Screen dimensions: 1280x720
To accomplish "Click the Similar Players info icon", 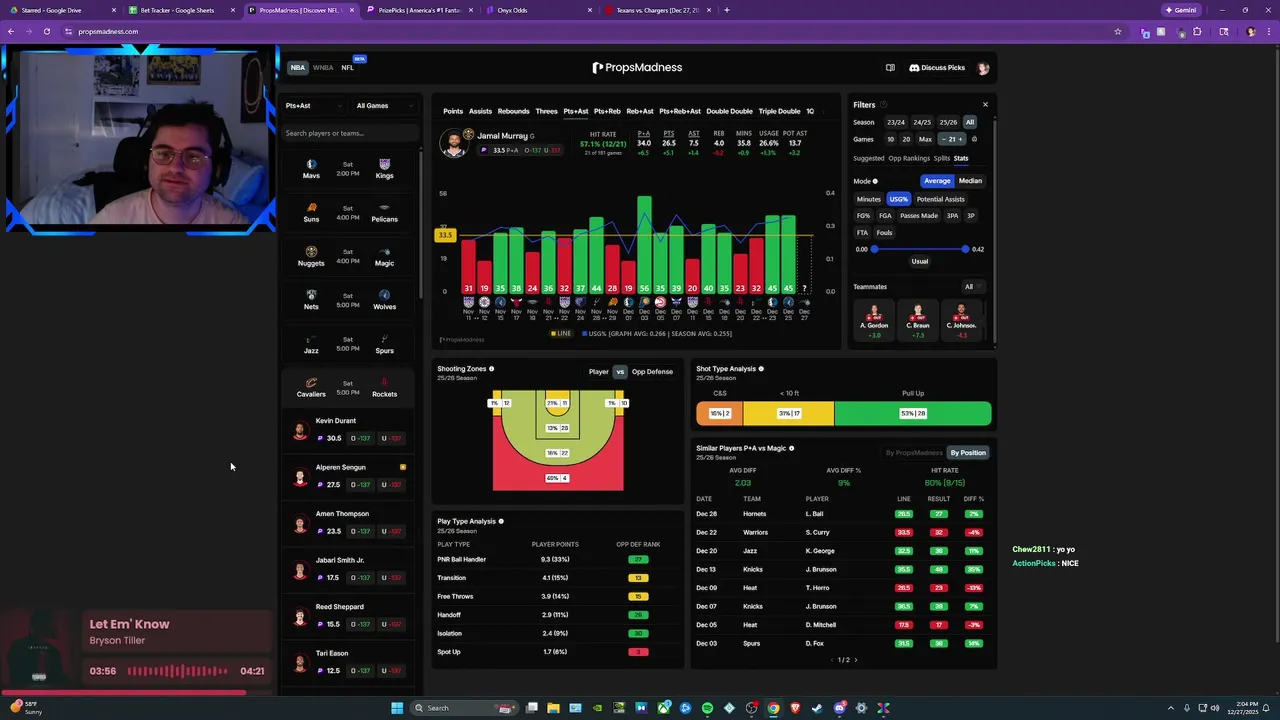I will click(791, 448).
